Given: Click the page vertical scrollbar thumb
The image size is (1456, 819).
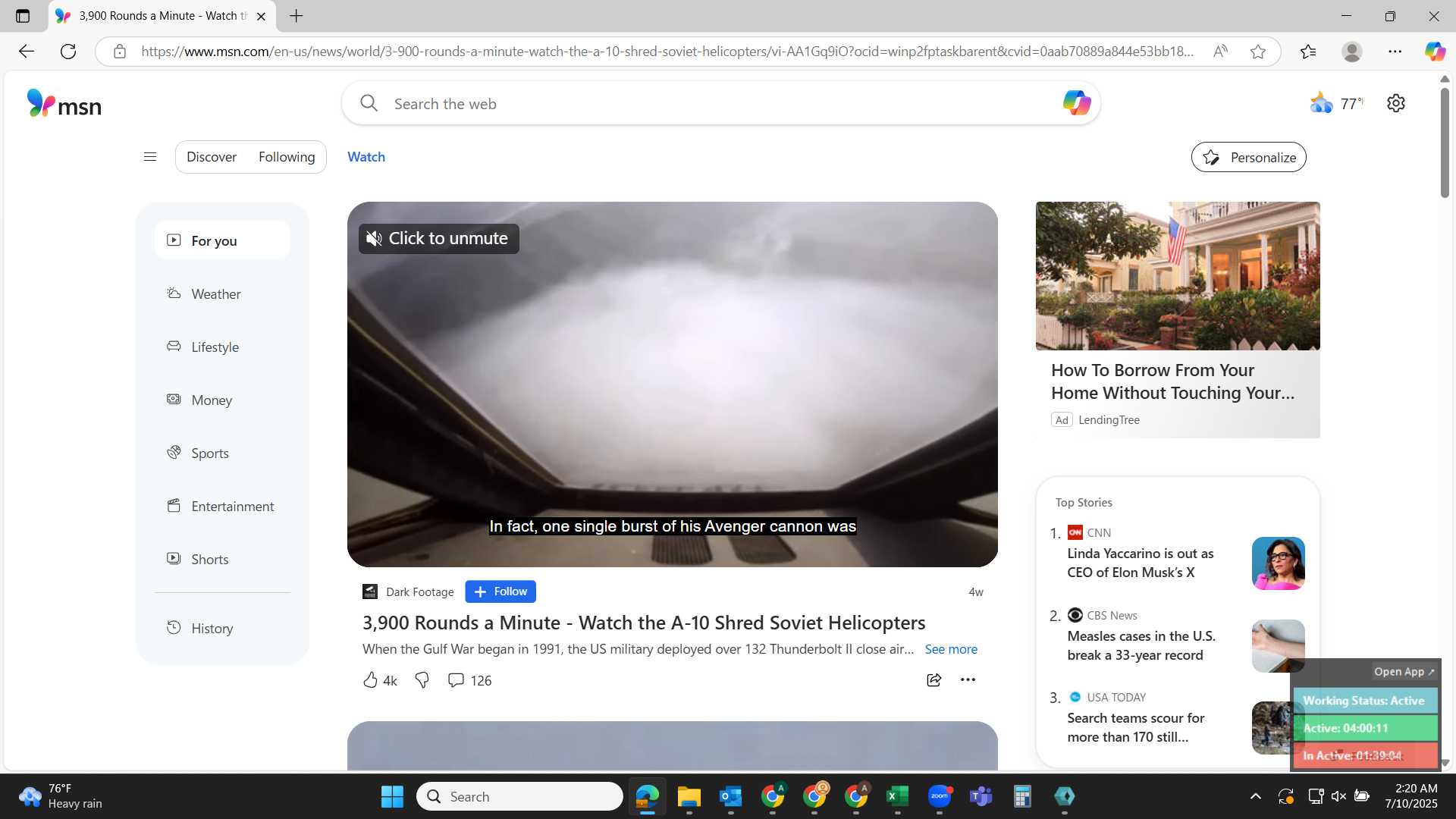Looking at the screenshot, I should pyautogui.click(x=1445, y=142).
